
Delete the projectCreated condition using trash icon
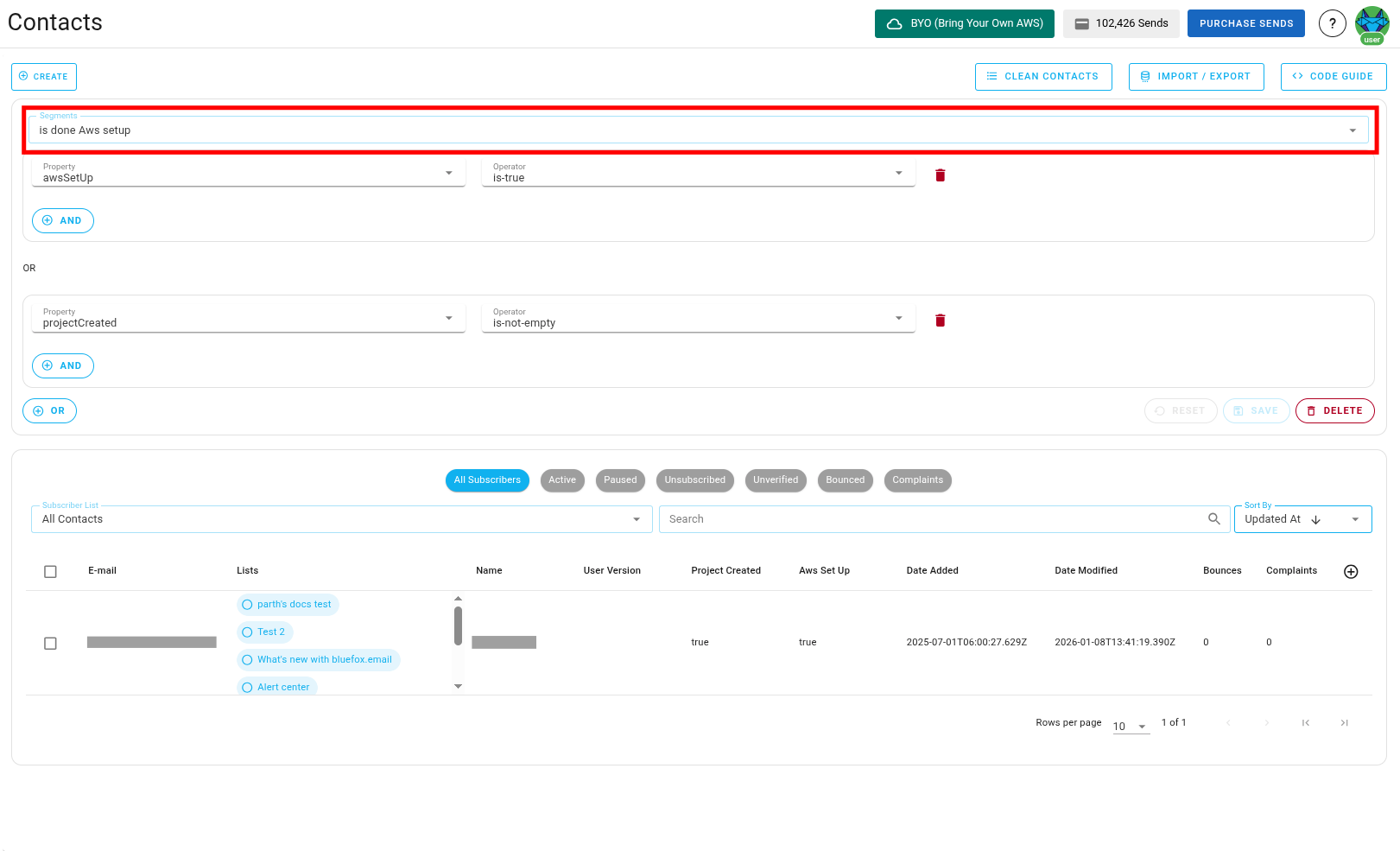point(940,320)
